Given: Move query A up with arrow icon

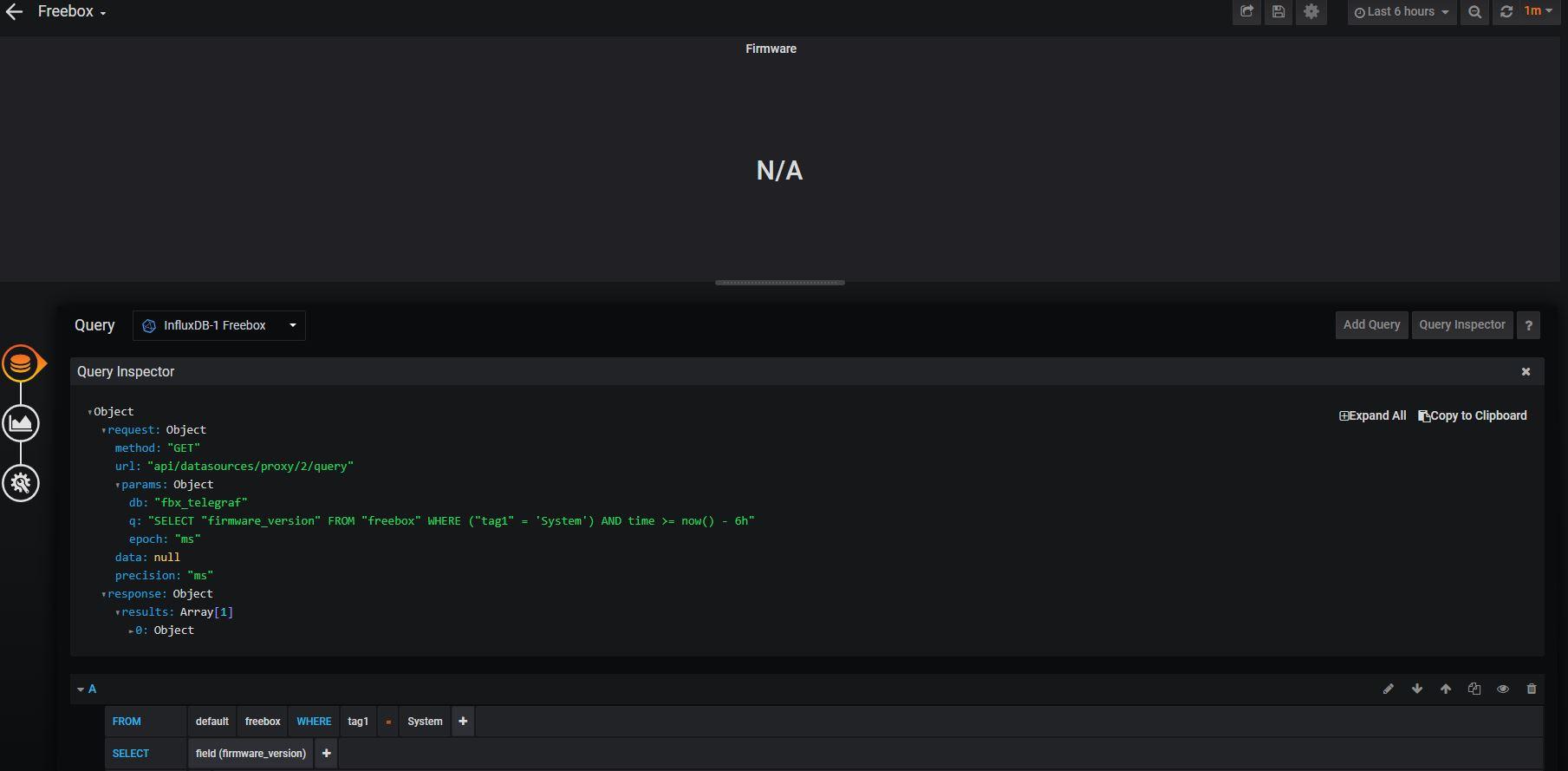Looking at the screenshot, I should (x=1446, y=689).
